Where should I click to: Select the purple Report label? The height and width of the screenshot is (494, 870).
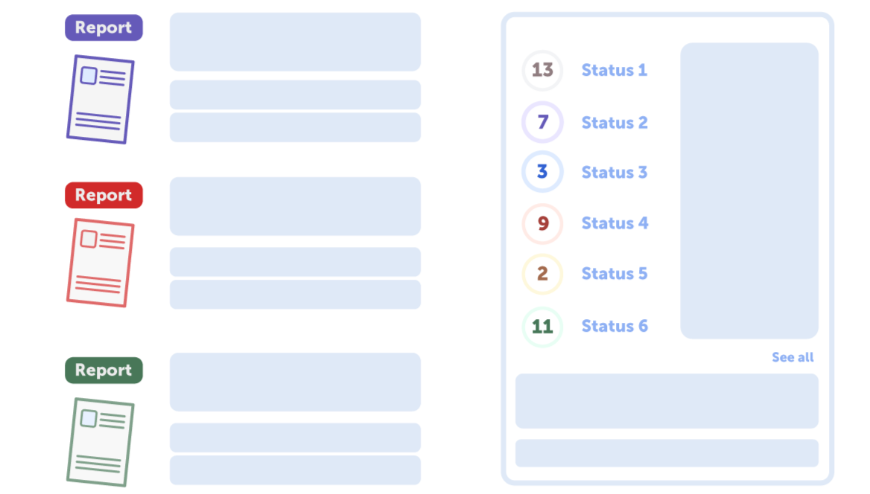point(104,28)
